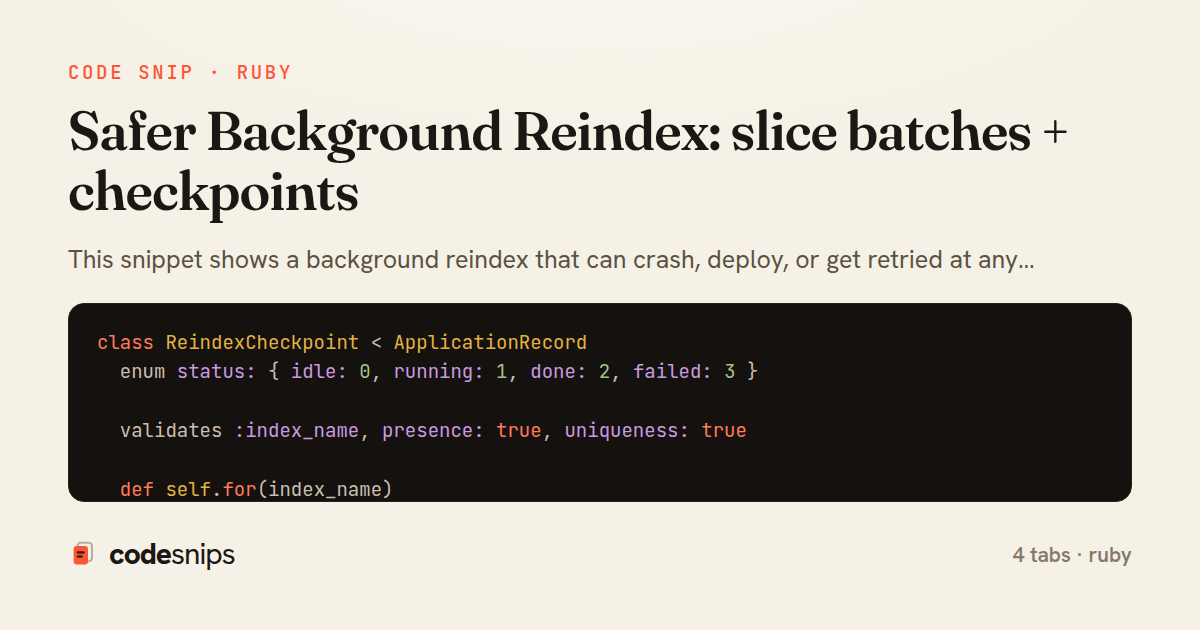Click the '4 tabs · ruby' footer text

(1071, 555)
